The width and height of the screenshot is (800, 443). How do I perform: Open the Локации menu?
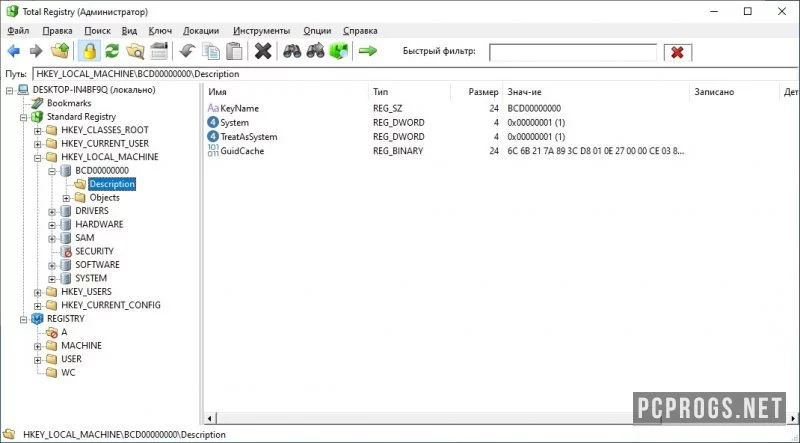click(201, 31)
